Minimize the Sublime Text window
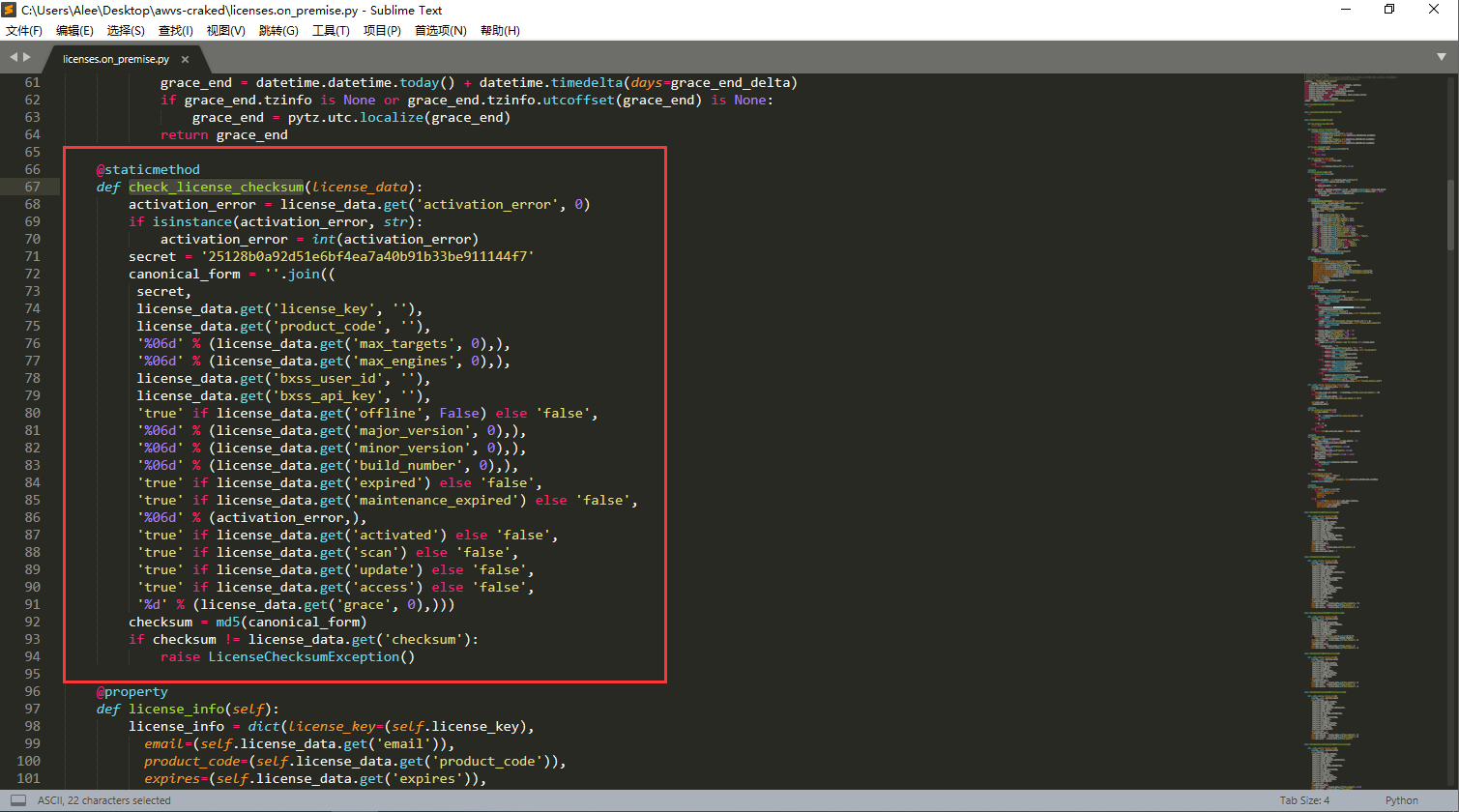1459x812 pixels. (x=1345, y=10)
